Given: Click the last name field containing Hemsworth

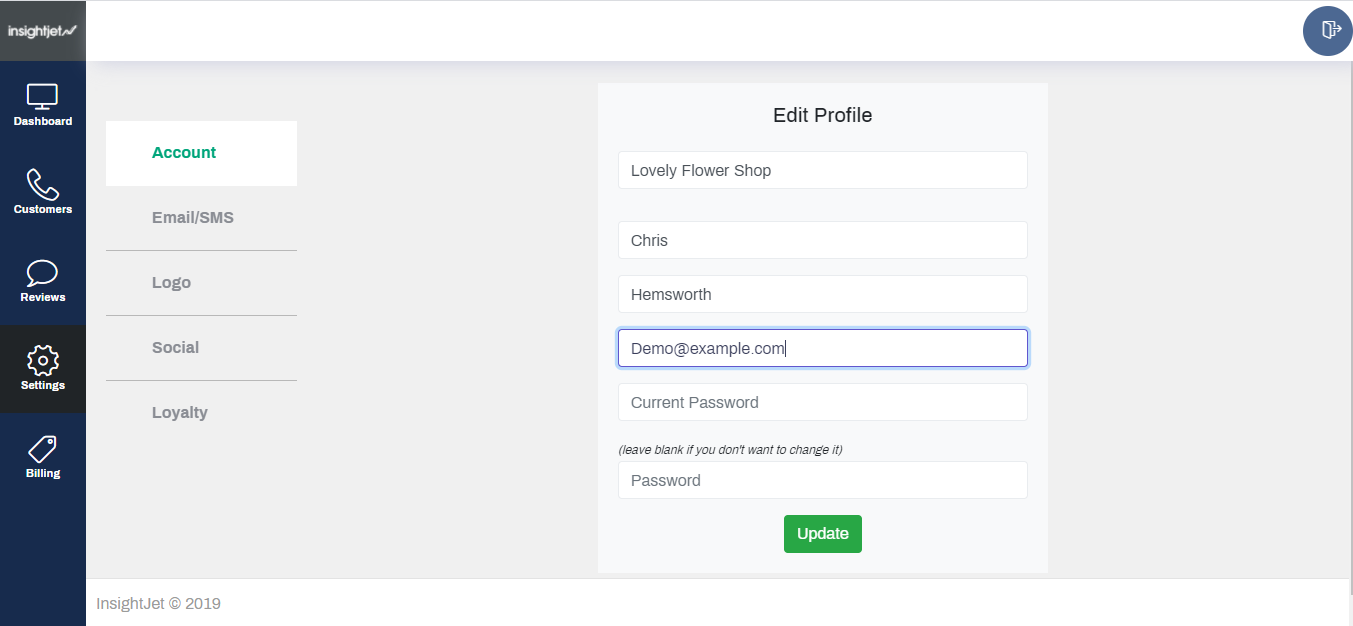Looking at the screenshot, I should (822, 294).
